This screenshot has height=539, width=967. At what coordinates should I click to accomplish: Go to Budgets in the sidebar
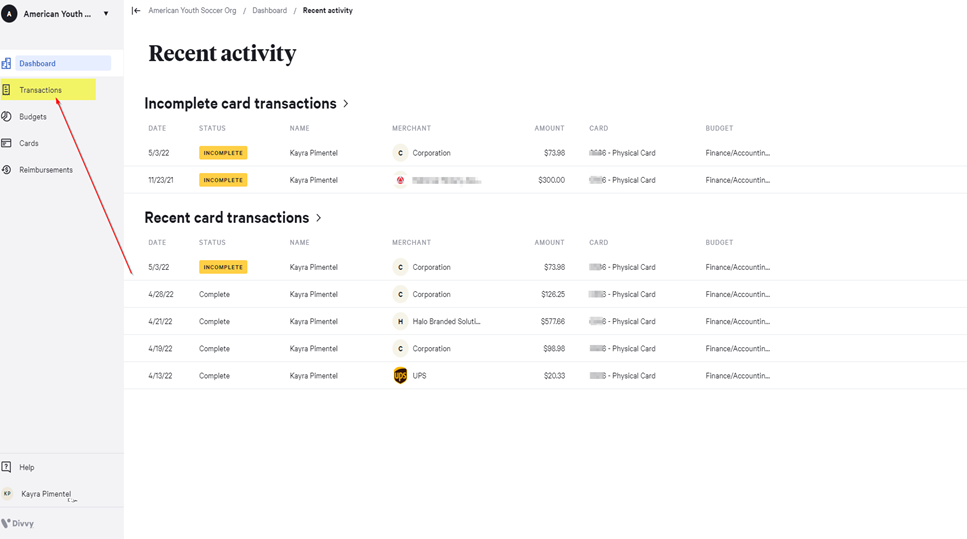pyautogui.click(x=33, y=117)
